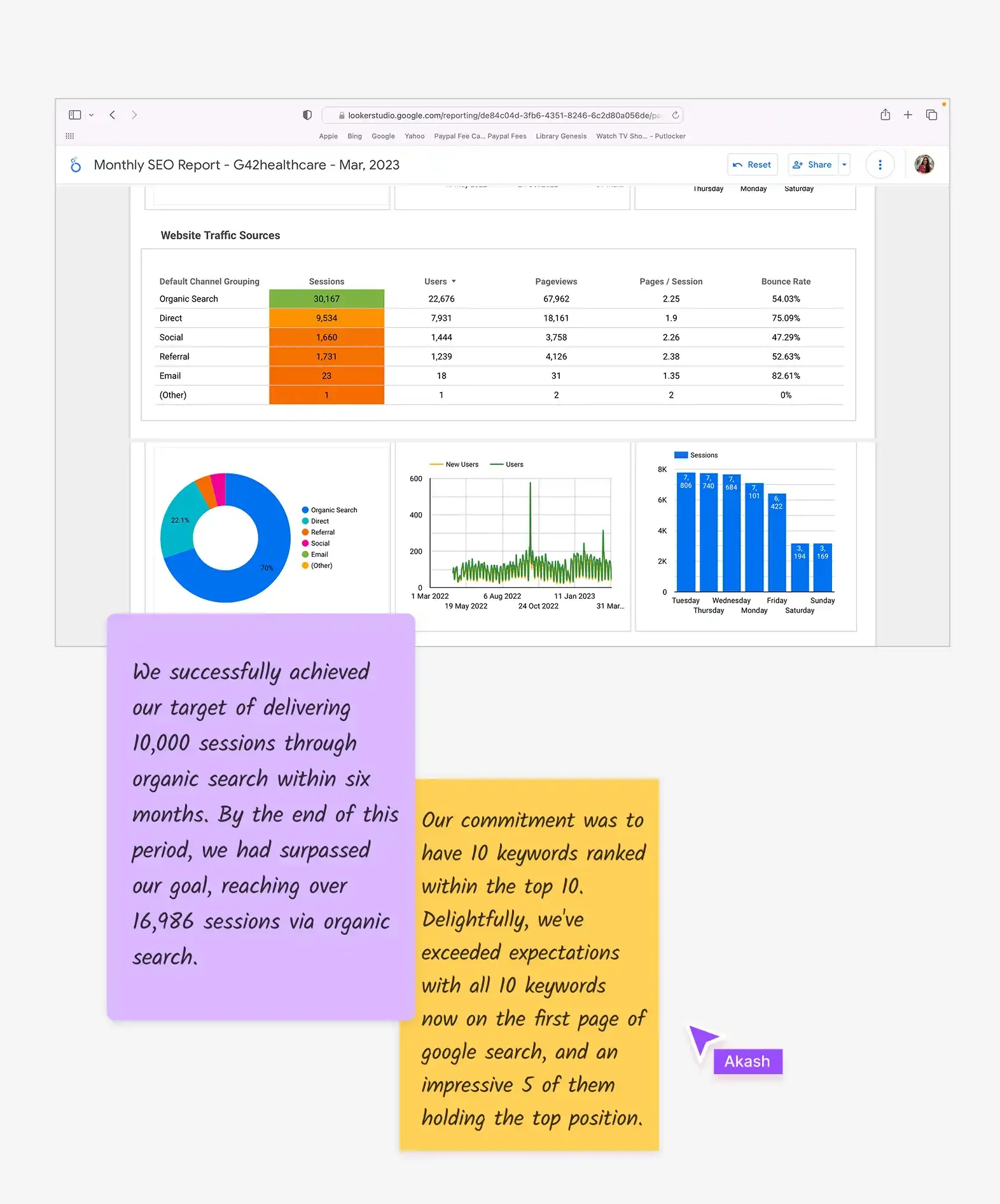This screenshot has height=1204, width=1000.
Task: Click the browser forward arrow
Action: coord(134,115)
